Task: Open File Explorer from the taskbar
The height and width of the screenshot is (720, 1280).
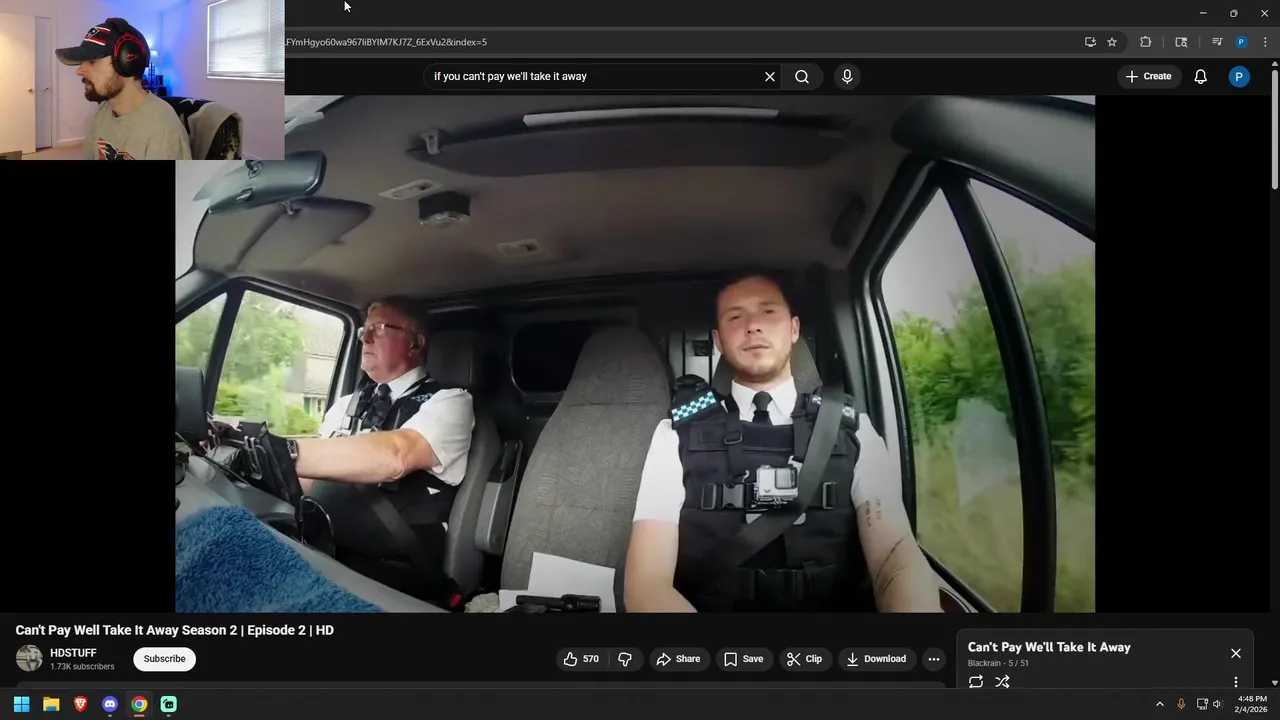Action: click(51, 704)
